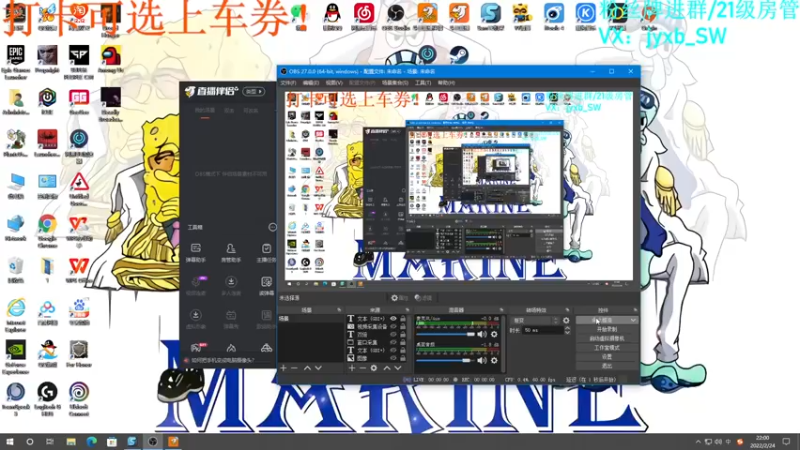Screen dimensions: 800x450
Task: Open 弹幕助手 tool in the 直播伴侣 toolbox
Action: [195, 253]
